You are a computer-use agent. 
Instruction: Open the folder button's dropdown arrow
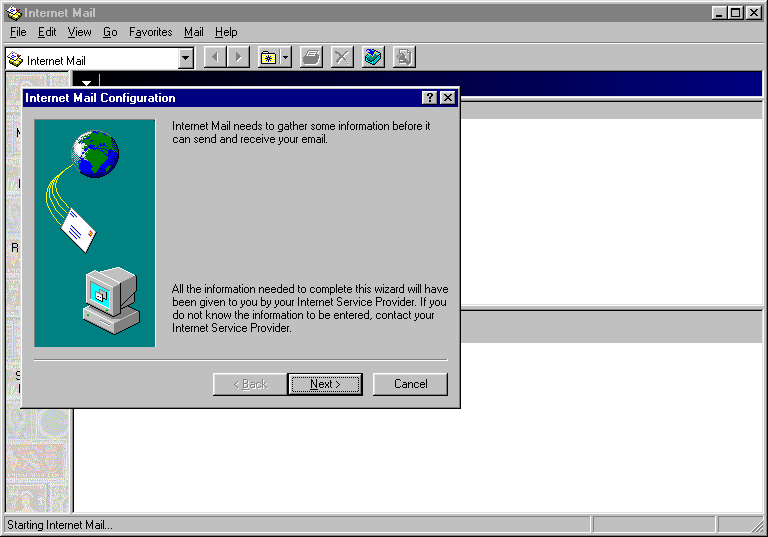tap(286, 58)
